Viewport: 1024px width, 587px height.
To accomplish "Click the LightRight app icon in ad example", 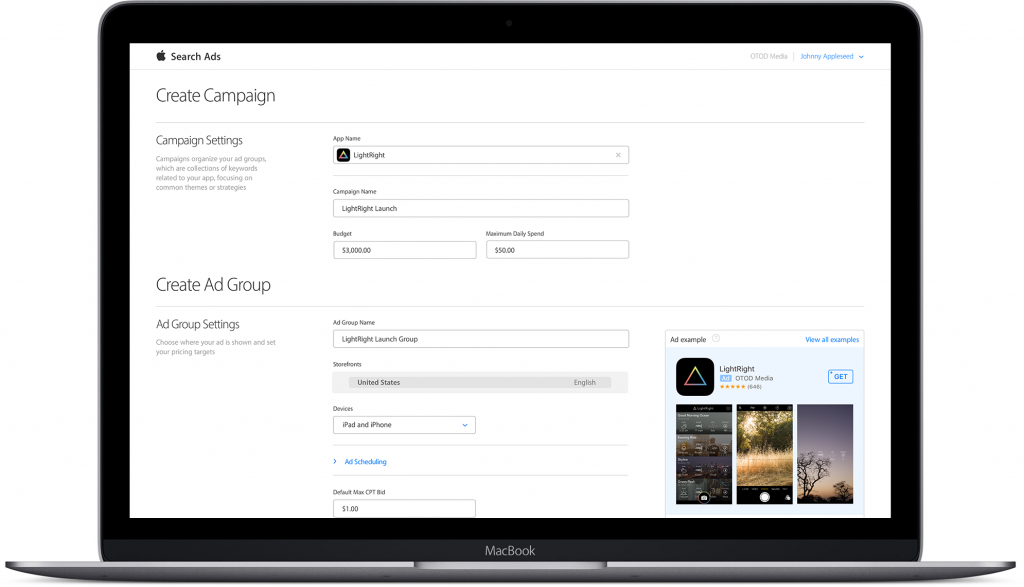I will 695,377.
